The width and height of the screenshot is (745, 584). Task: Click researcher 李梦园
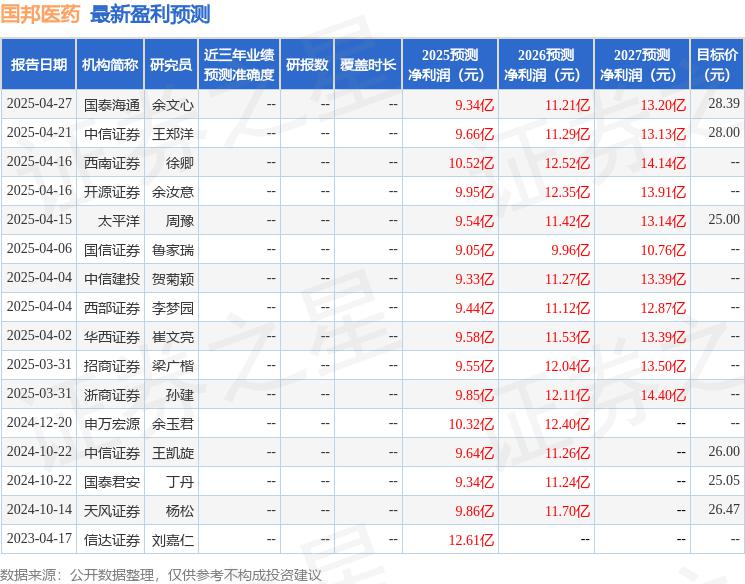(x=172, y=307)
